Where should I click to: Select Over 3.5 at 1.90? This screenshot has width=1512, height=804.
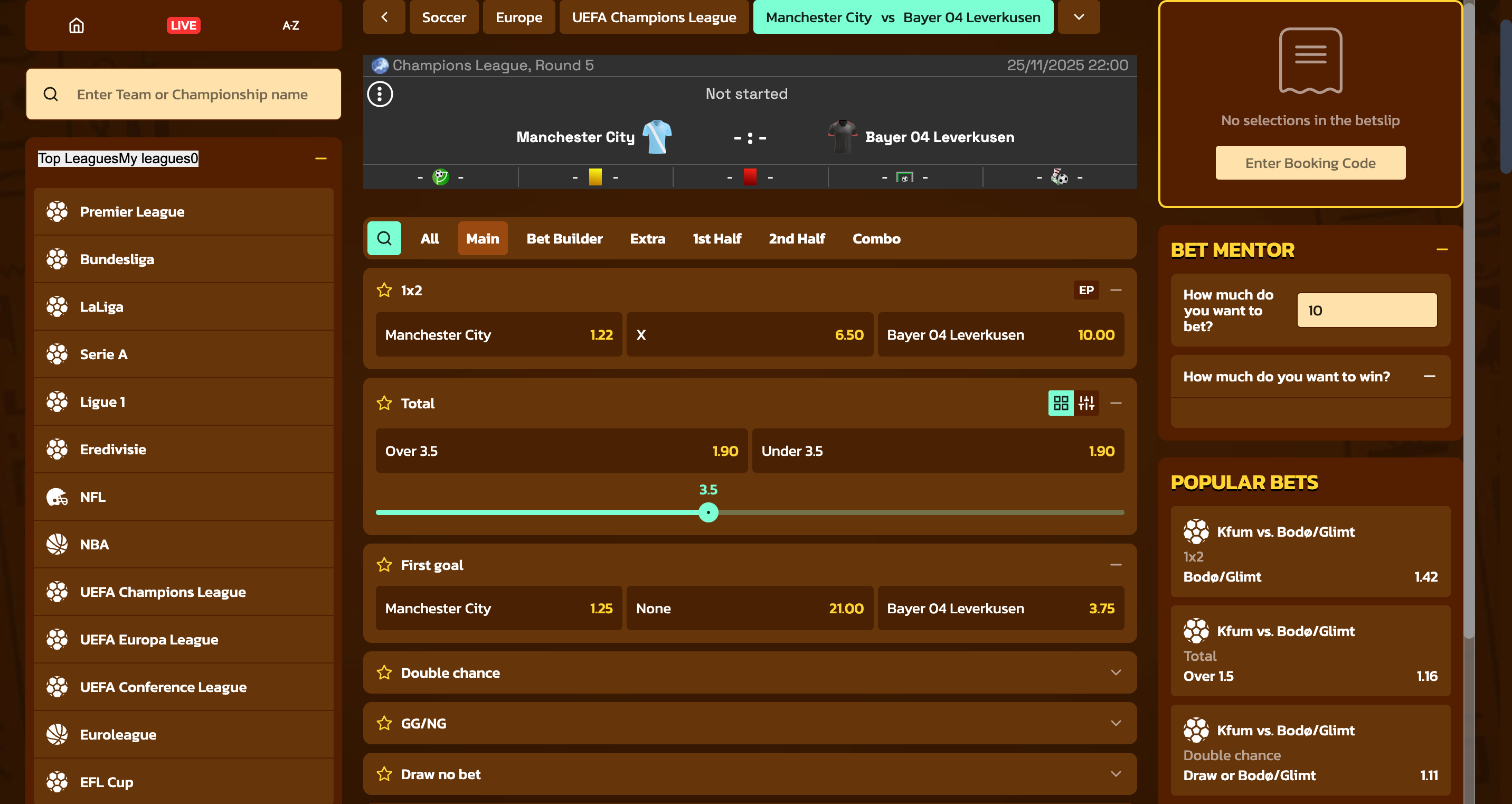point(562,451)
